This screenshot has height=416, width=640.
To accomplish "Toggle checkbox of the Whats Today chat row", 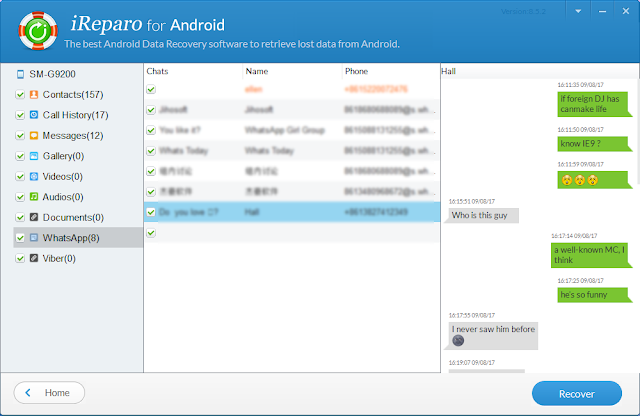I will [151, 151].
